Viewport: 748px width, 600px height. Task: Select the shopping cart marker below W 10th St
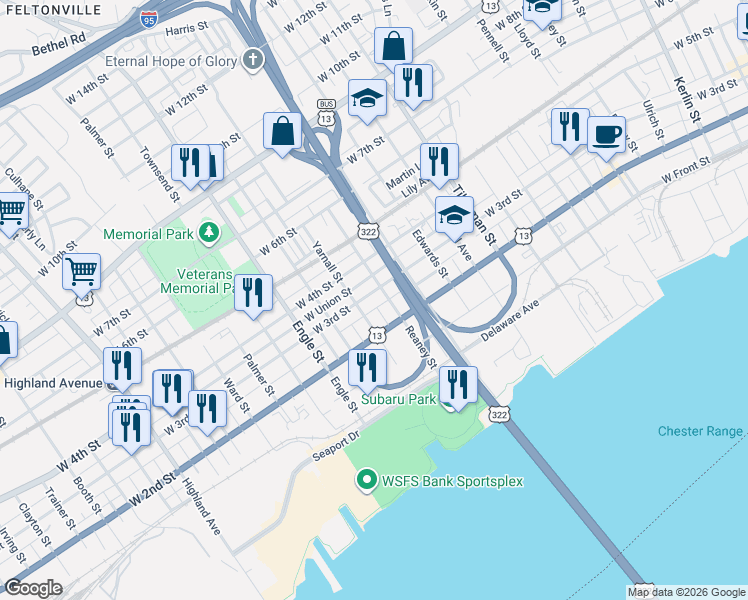82,273
